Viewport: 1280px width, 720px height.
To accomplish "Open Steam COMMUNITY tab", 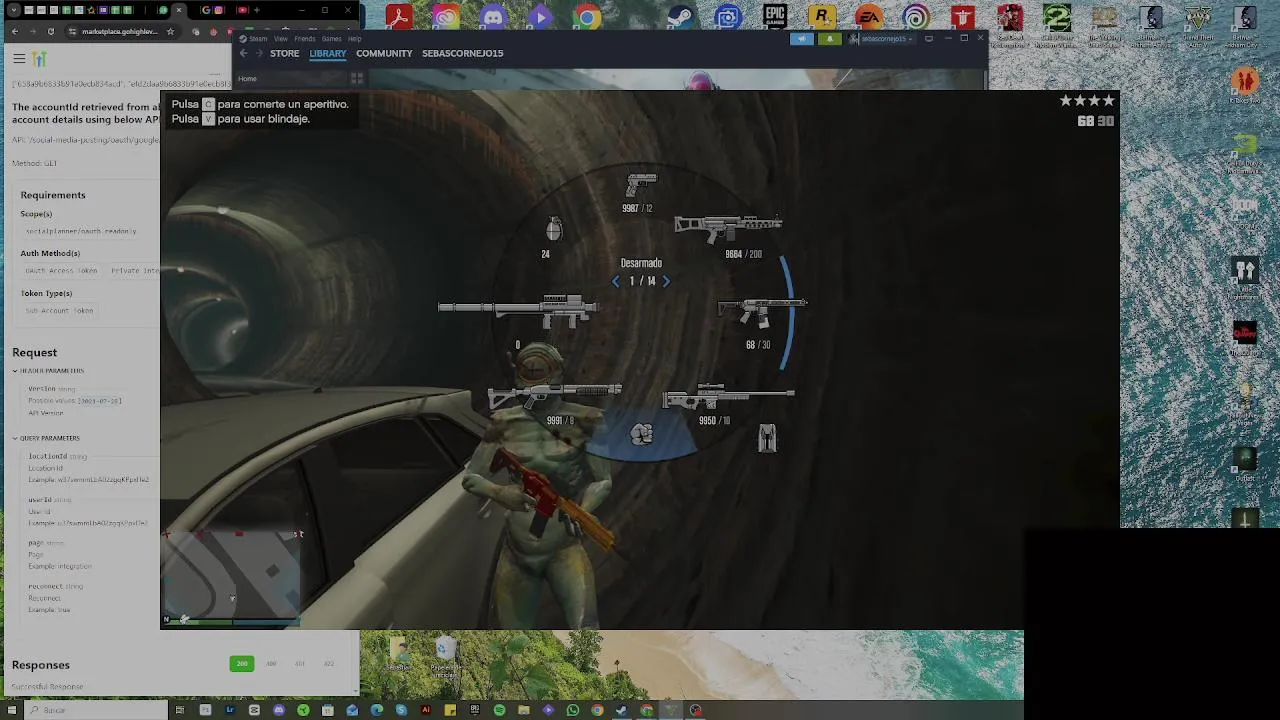I will coord(384,53).
